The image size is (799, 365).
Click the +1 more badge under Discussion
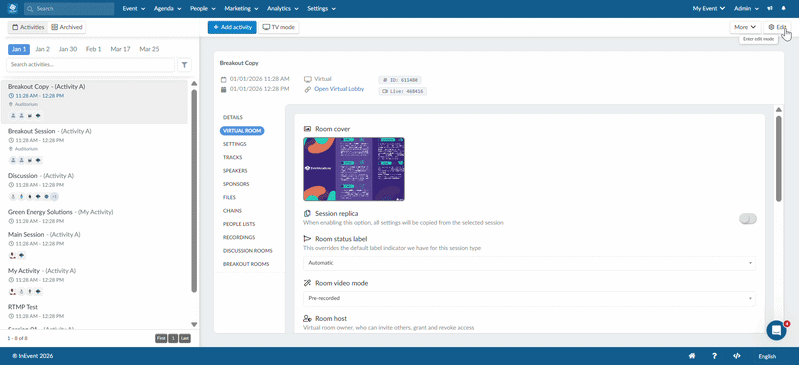[x=55, y=197]
